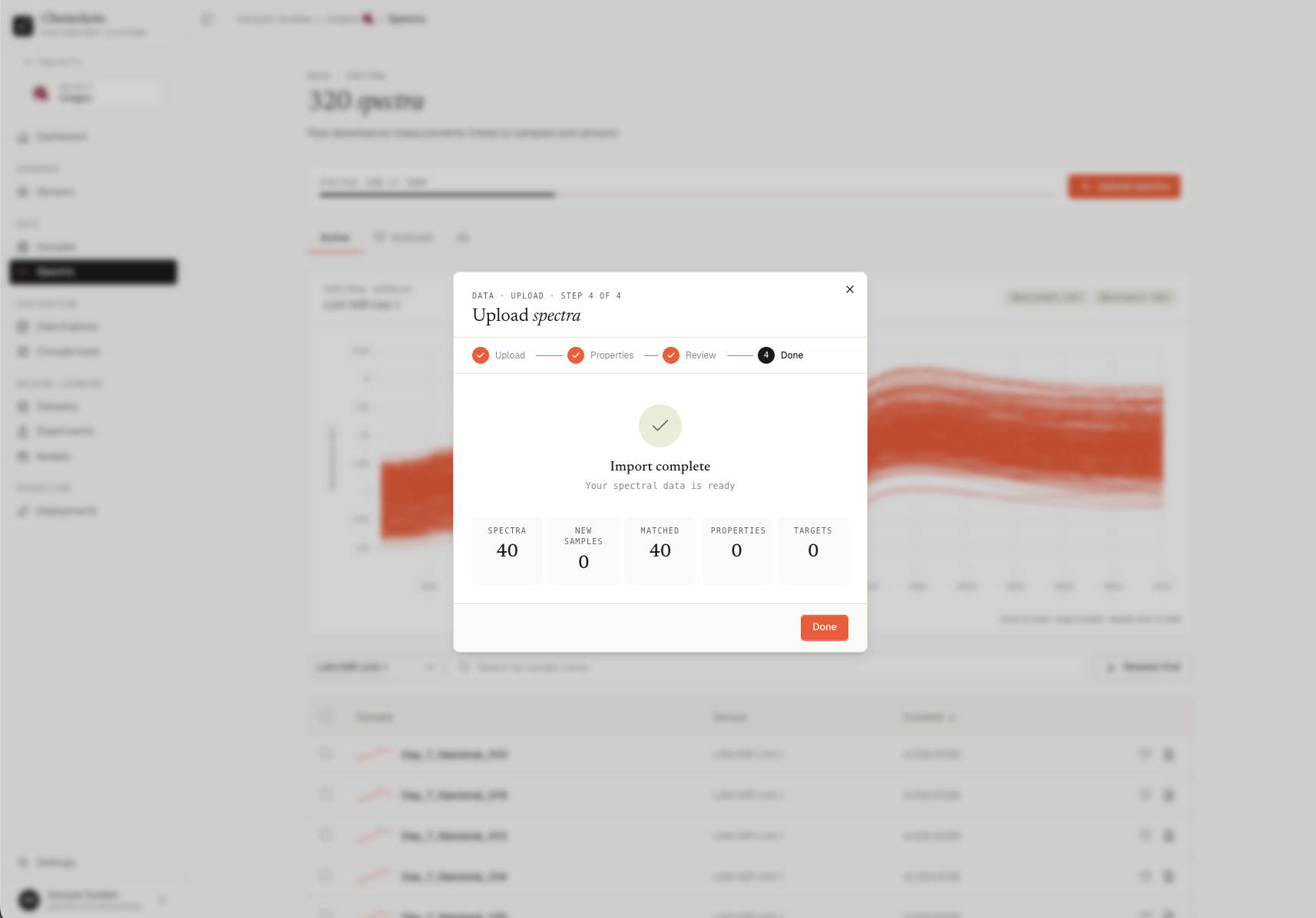This screenshot has height=918, width=1316.
Task: Click the orange Done button in dialog footer
Action: [825, 627]
